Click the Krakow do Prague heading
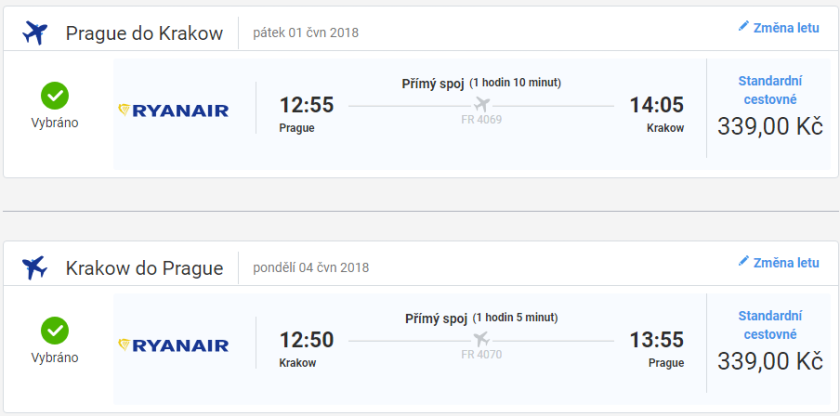 tap(144, 268)
